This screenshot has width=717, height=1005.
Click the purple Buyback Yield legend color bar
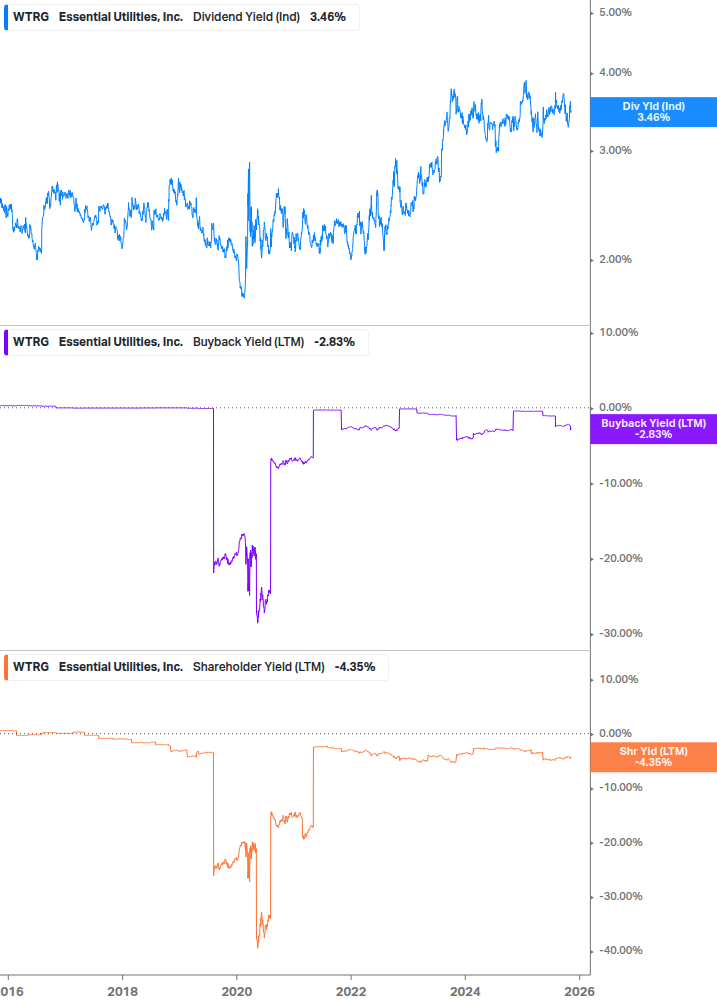[x=6, y=342]
